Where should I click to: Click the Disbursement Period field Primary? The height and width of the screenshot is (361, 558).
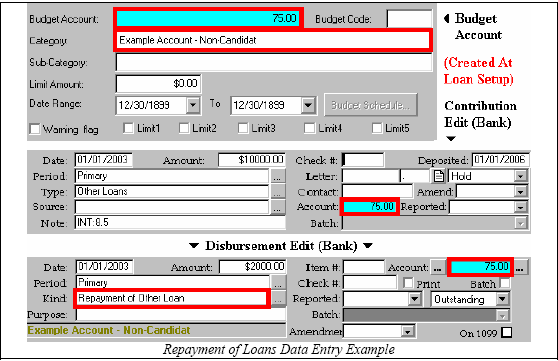[x=173, y=283]
